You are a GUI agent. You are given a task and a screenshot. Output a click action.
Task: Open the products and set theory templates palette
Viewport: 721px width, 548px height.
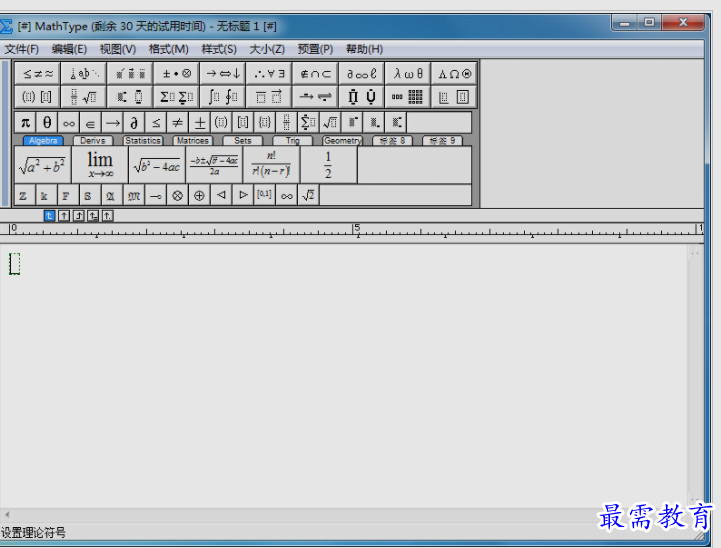coord(361,97)
